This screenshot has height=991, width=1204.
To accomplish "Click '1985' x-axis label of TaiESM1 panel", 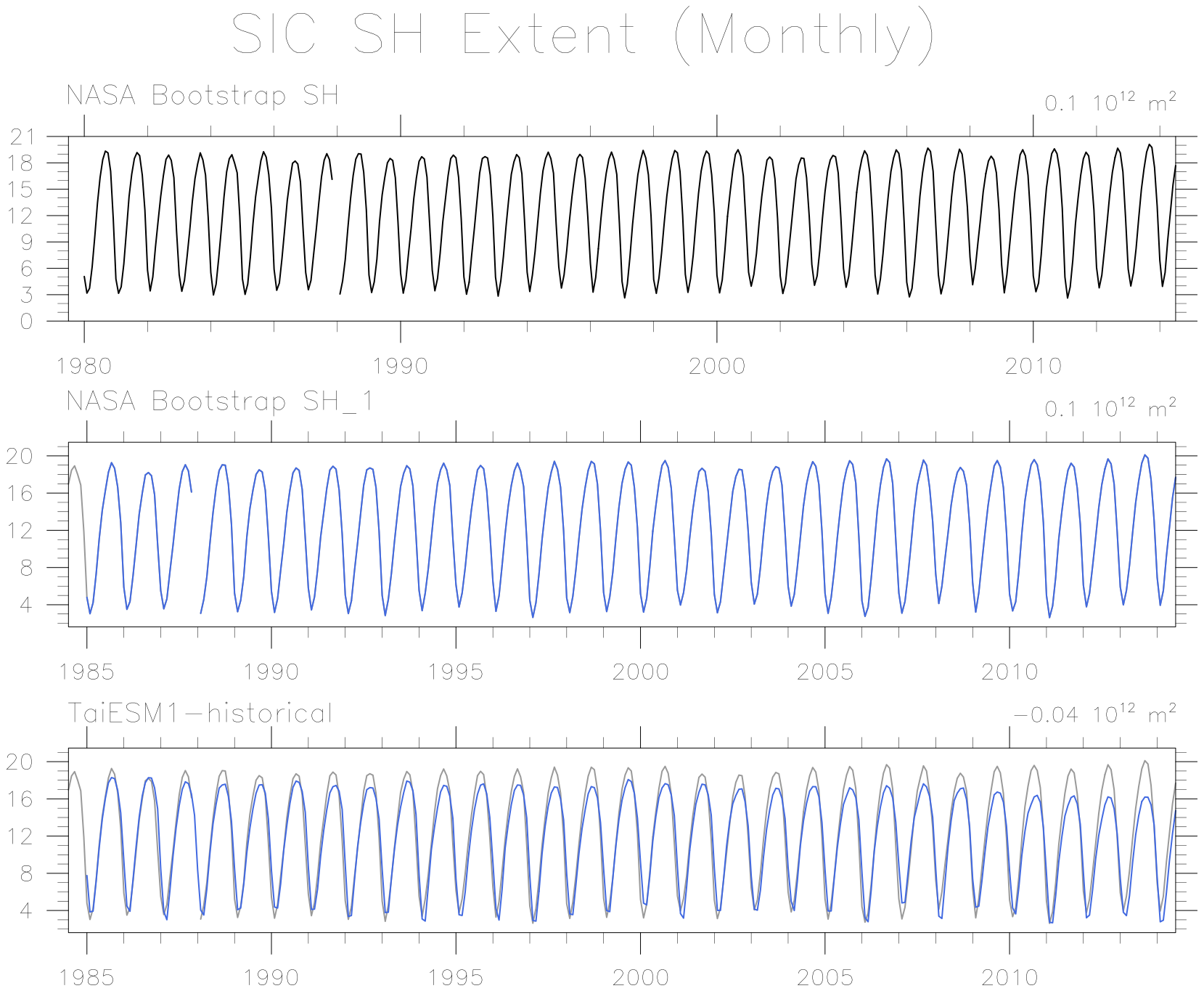I will (86, 977).
